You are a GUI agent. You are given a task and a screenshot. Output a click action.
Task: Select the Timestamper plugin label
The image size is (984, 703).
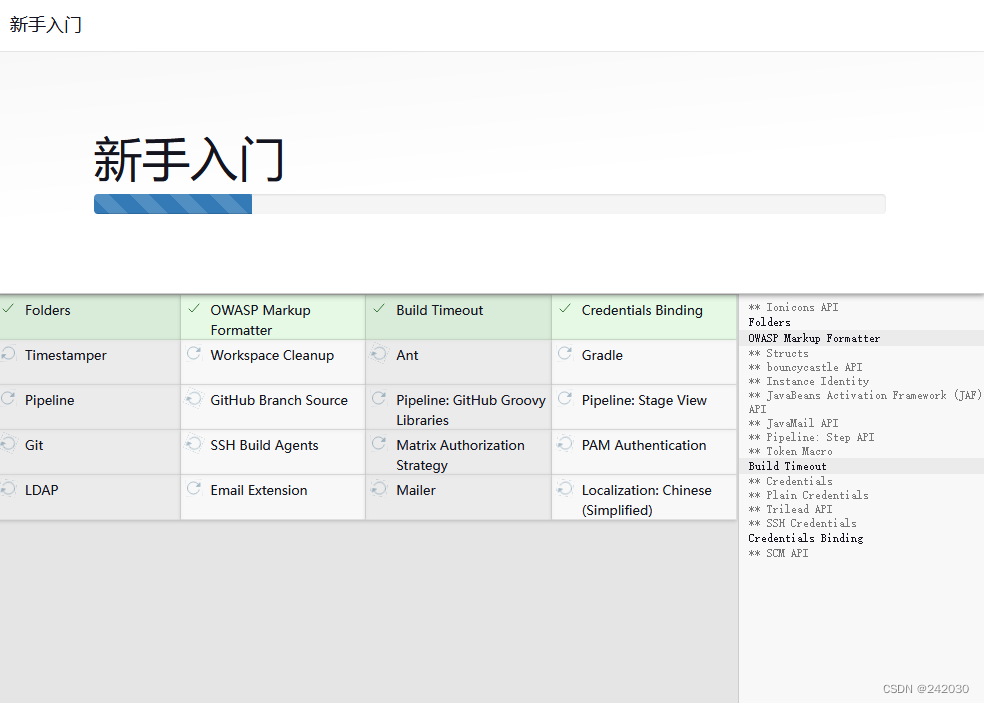pos(66,355)
